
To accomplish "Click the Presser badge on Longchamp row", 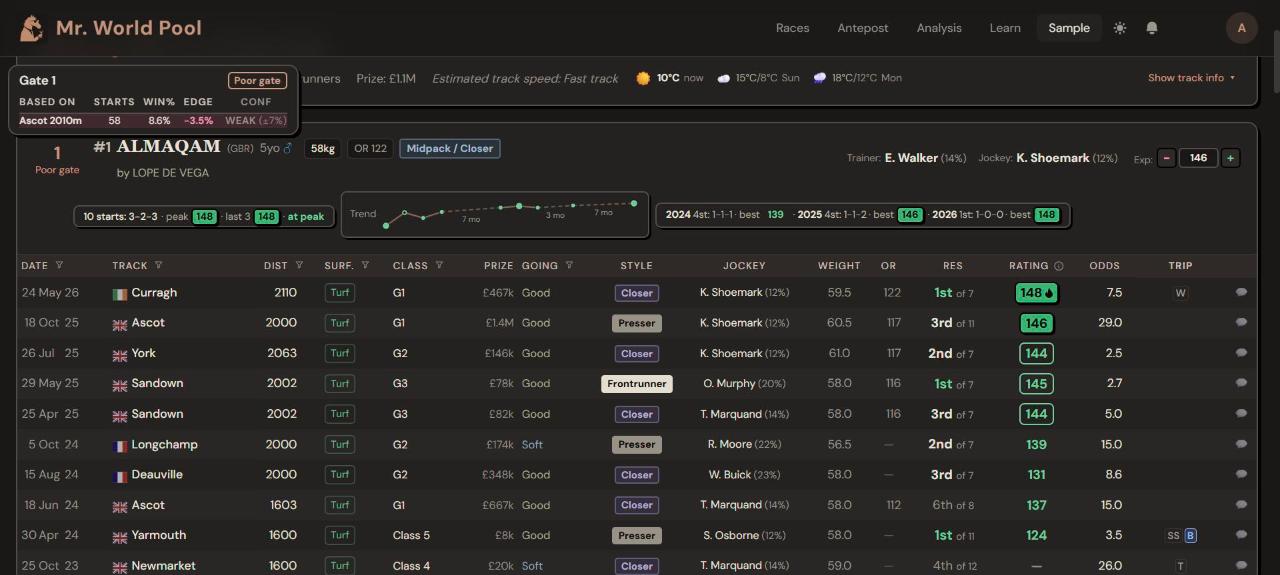I will (637, 444).
